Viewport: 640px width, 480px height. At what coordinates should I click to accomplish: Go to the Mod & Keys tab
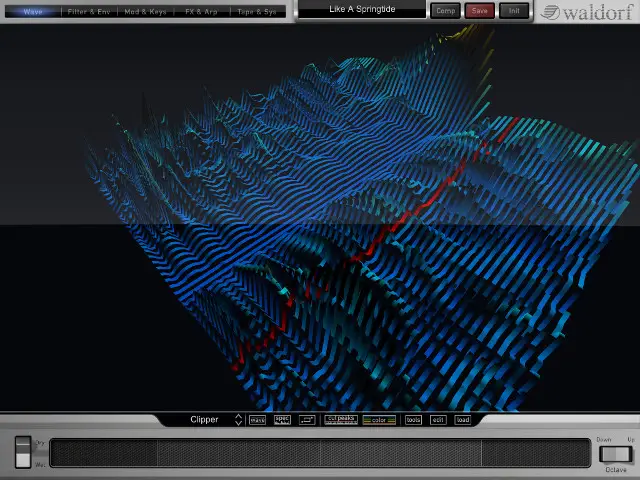pyautogui.click(x=144, y=12)
